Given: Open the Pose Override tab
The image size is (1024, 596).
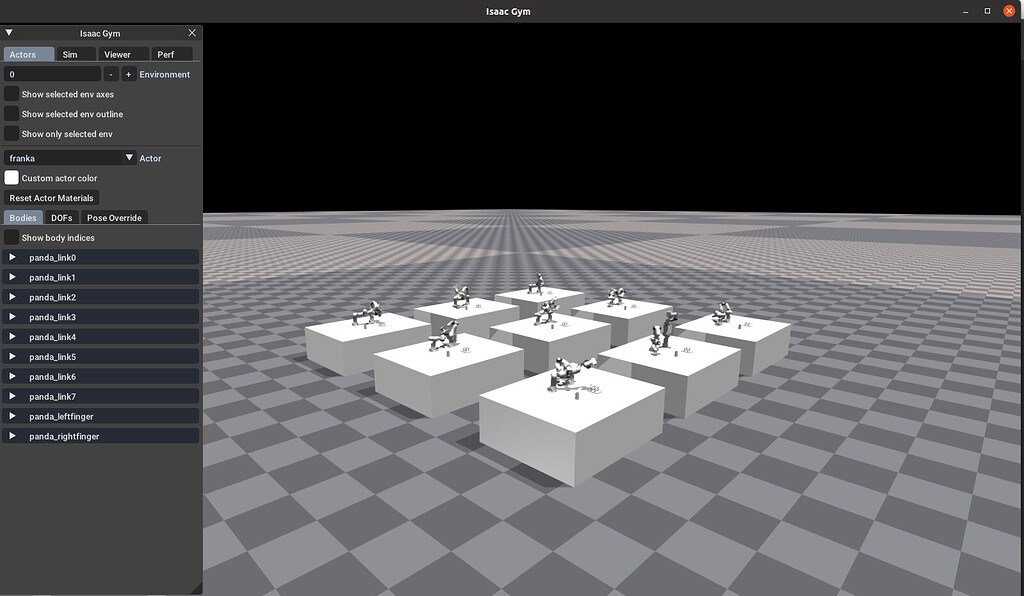Looking at the screenshot, I should coord(114,217).
